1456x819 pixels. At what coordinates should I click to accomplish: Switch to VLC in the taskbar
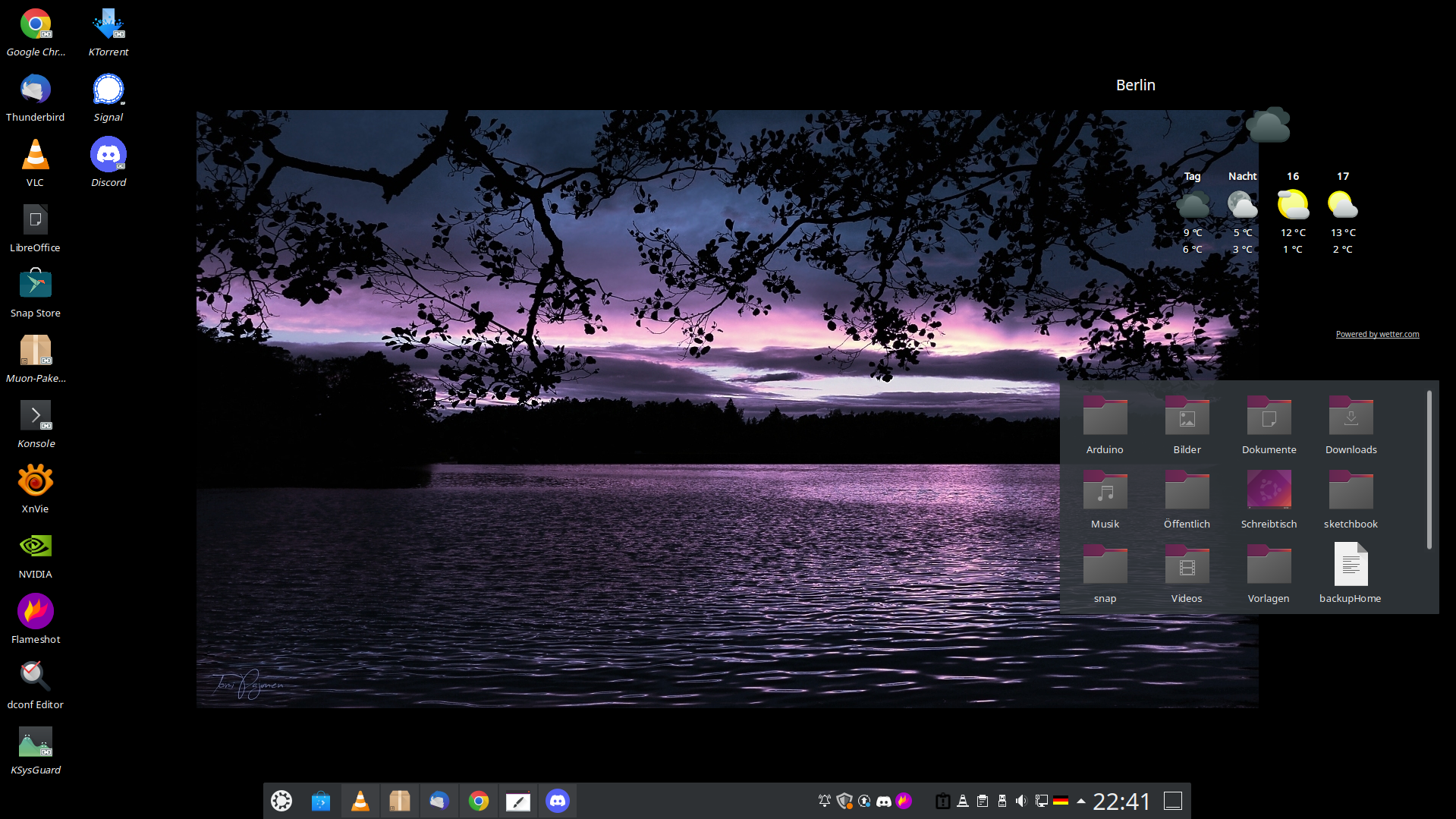pos(360,801)
